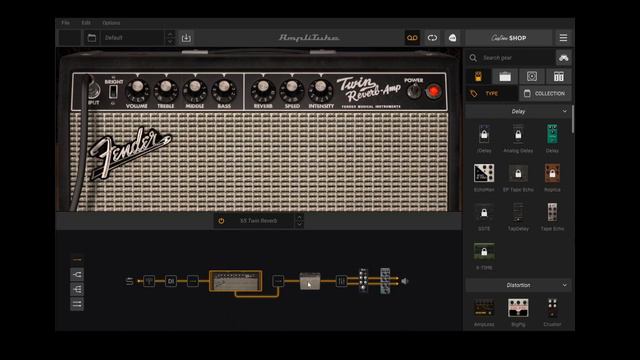
Task: Flip the amp POWER switch
Action: point(414,92)
